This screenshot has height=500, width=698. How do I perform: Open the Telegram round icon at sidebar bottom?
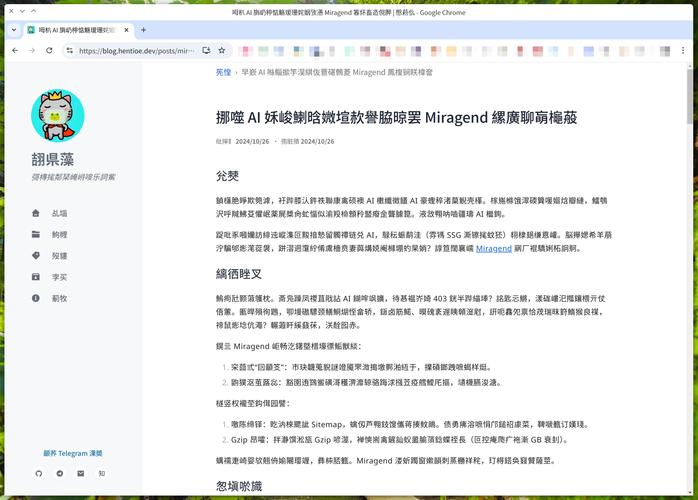[60, 473]
